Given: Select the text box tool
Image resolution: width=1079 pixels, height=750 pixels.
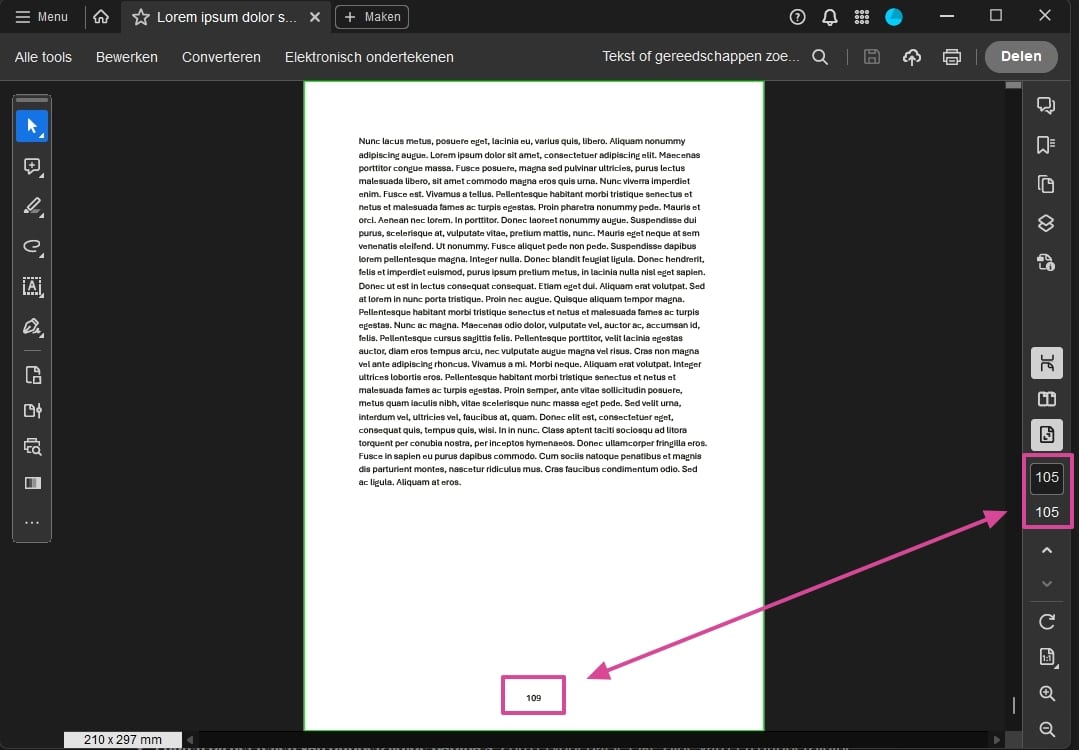Looking at the screenshot, I should coord(32,286).
